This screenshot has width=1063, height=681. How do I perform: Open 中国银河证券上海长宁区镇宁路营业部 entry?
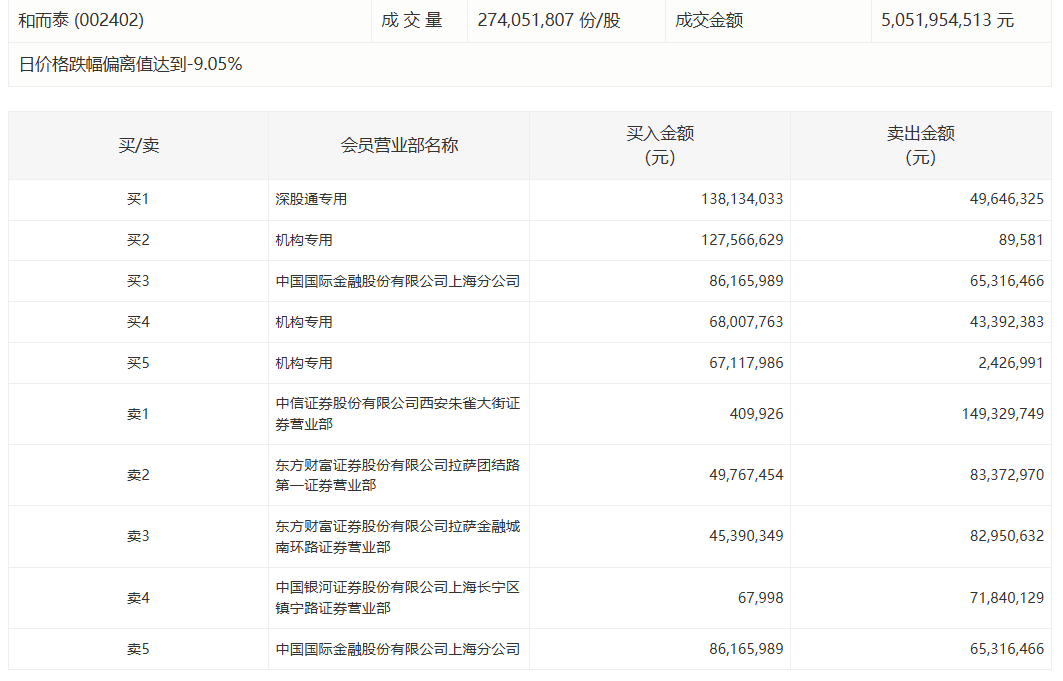[397, 598]
